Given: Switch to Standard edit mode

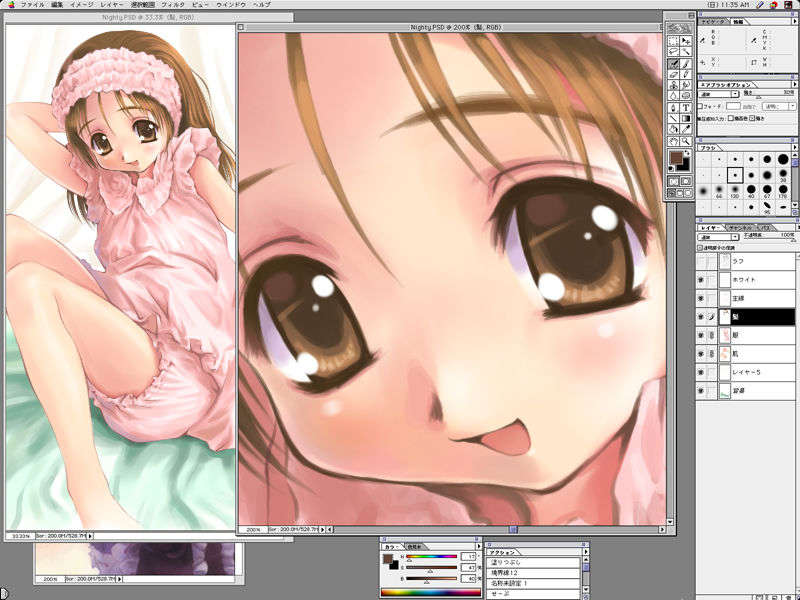Looking at the screenshot, I should point(673,181).
